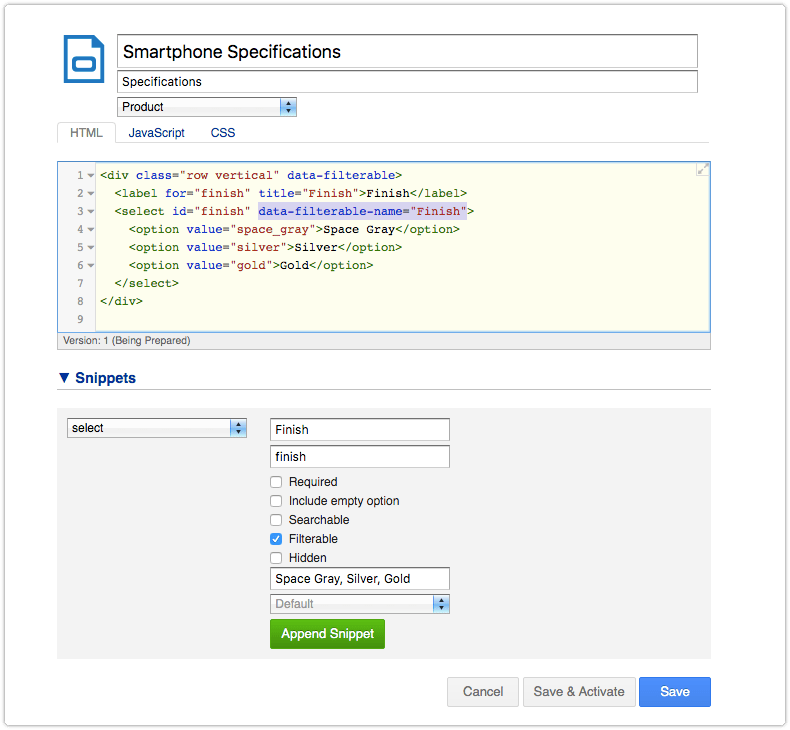The image size is (790, 730).
Task: Click the Snippets section heading
Action: coord(105,378)
